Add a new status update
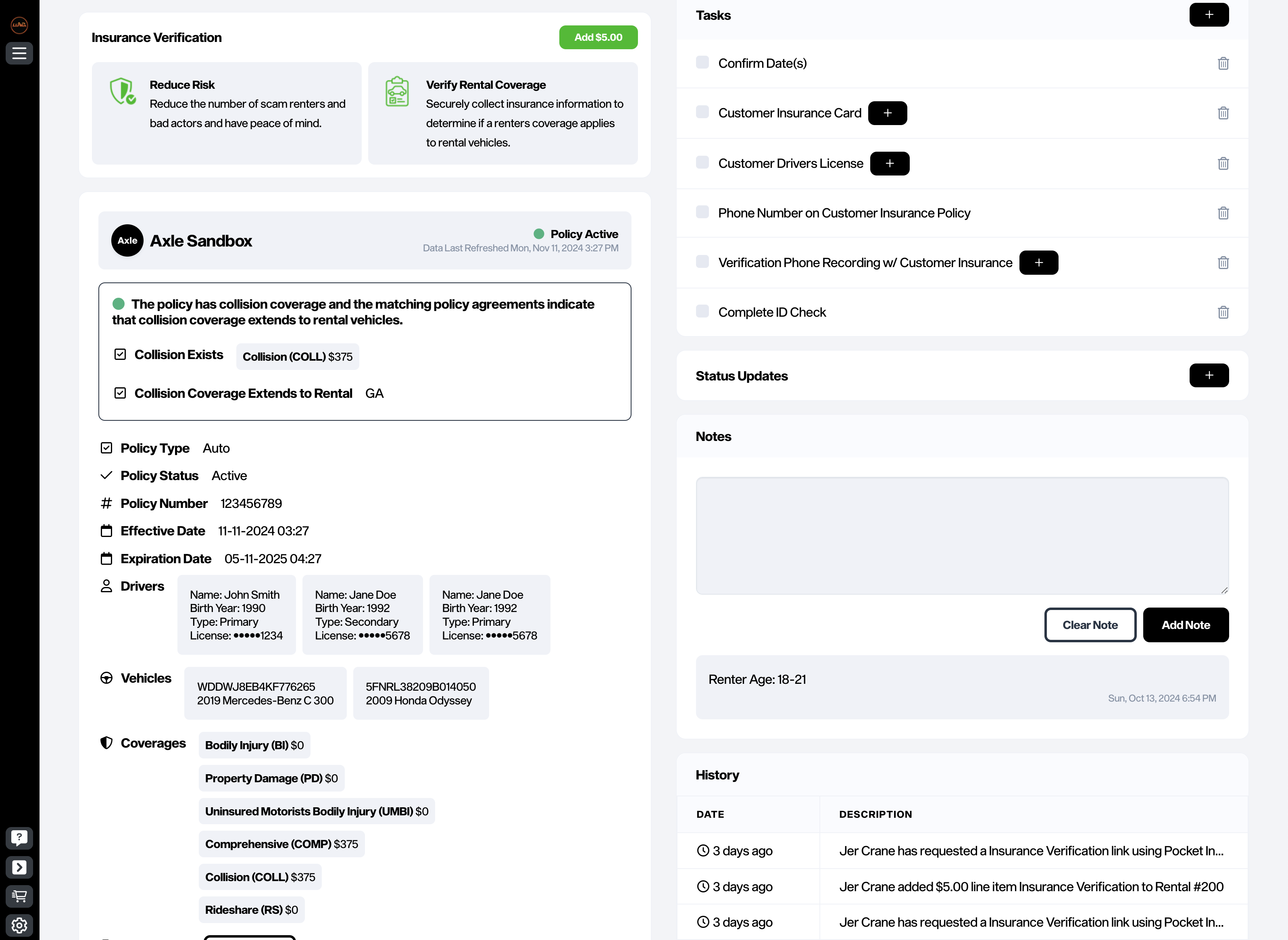 click(1209, 376)
